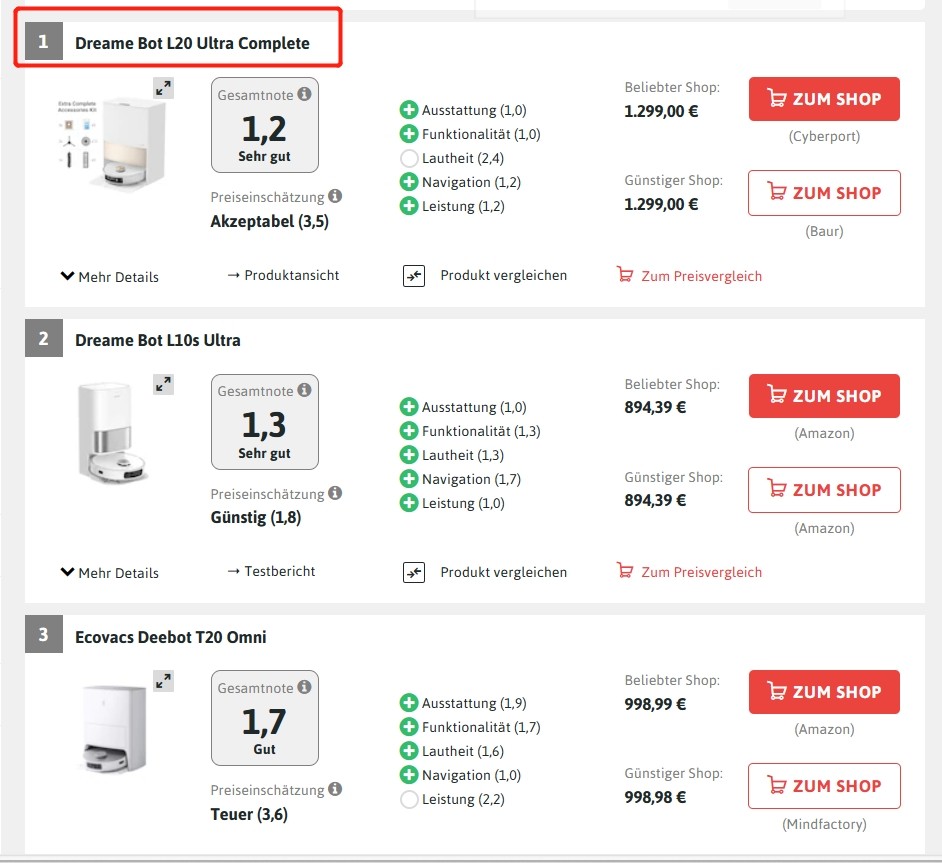The height and width of the screenshot is (863, 942).
Task: Expand Mehr Details for Dreame L10s Ultra
Action: [110, 573]
